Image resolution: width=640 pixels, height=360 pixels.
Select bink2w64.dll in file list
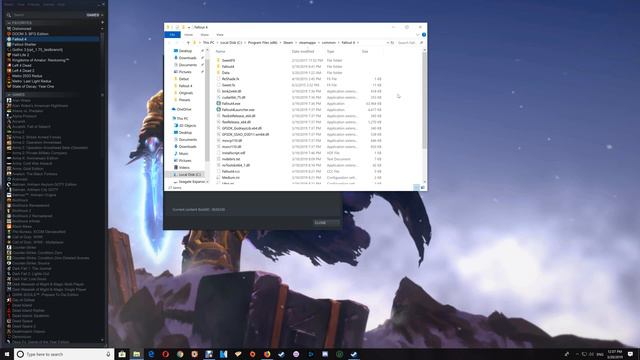(231, 91)
